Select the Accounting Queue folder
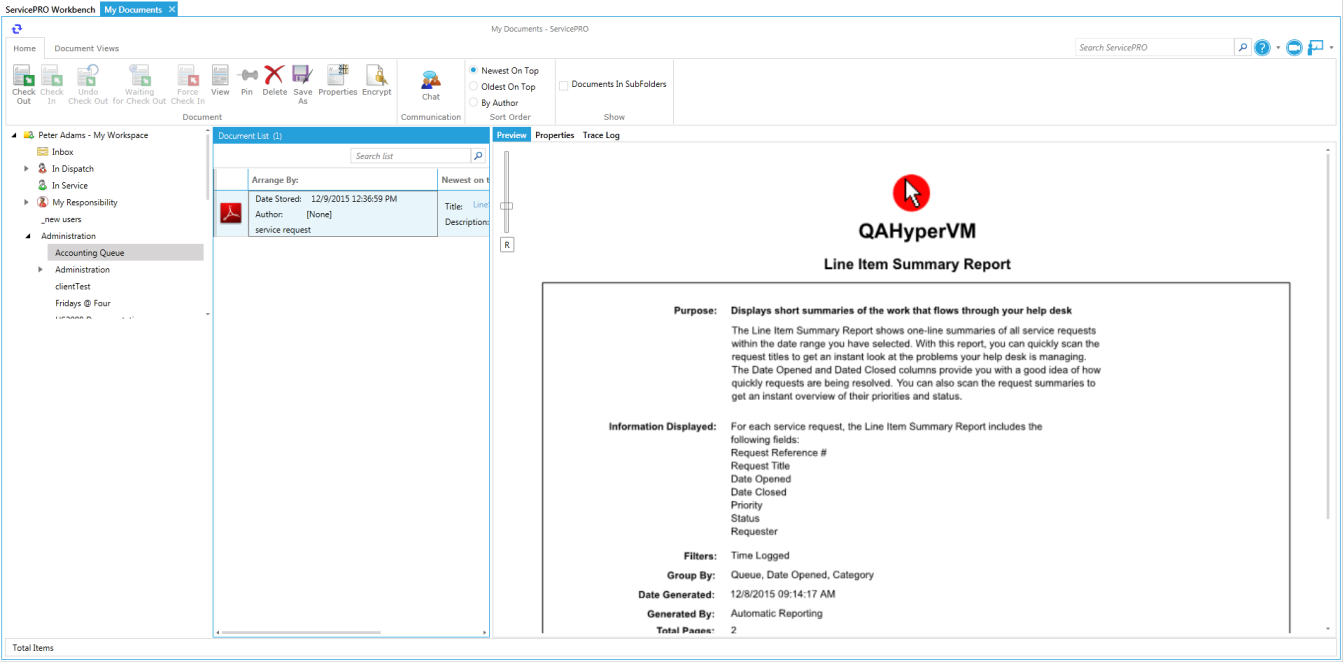Viewport: 1343px width, 662px height. tap(126, 253)
